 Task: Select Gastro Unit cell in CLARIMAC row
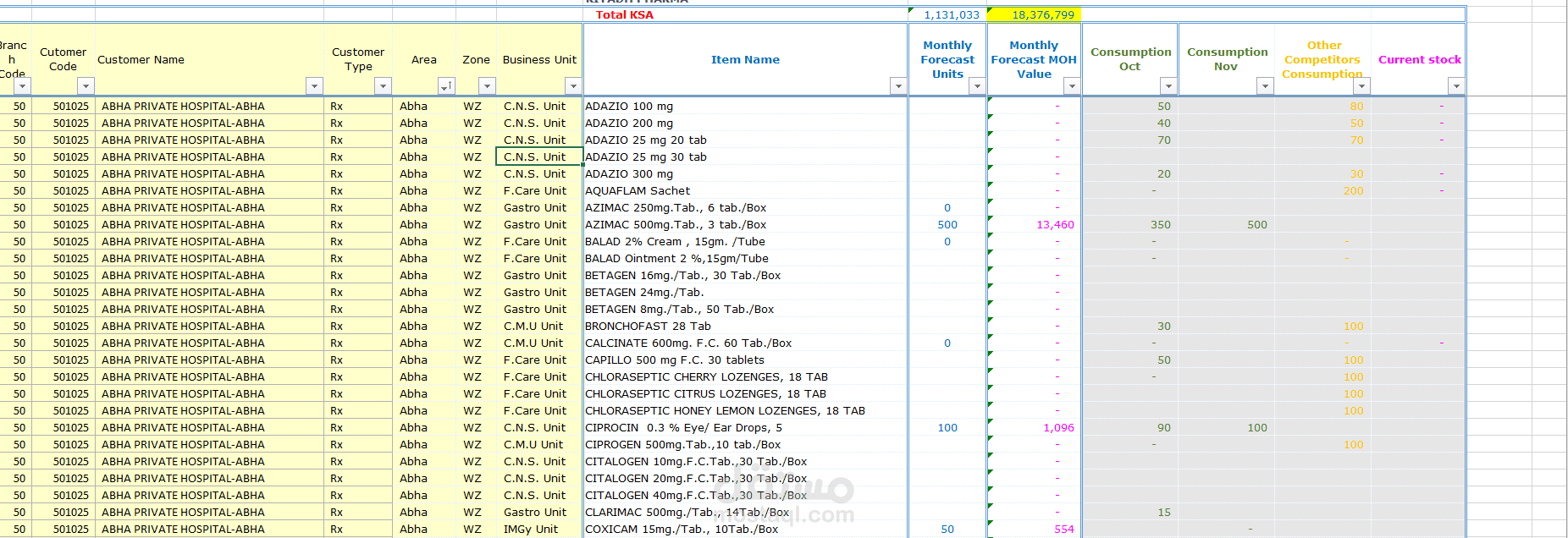539,513
